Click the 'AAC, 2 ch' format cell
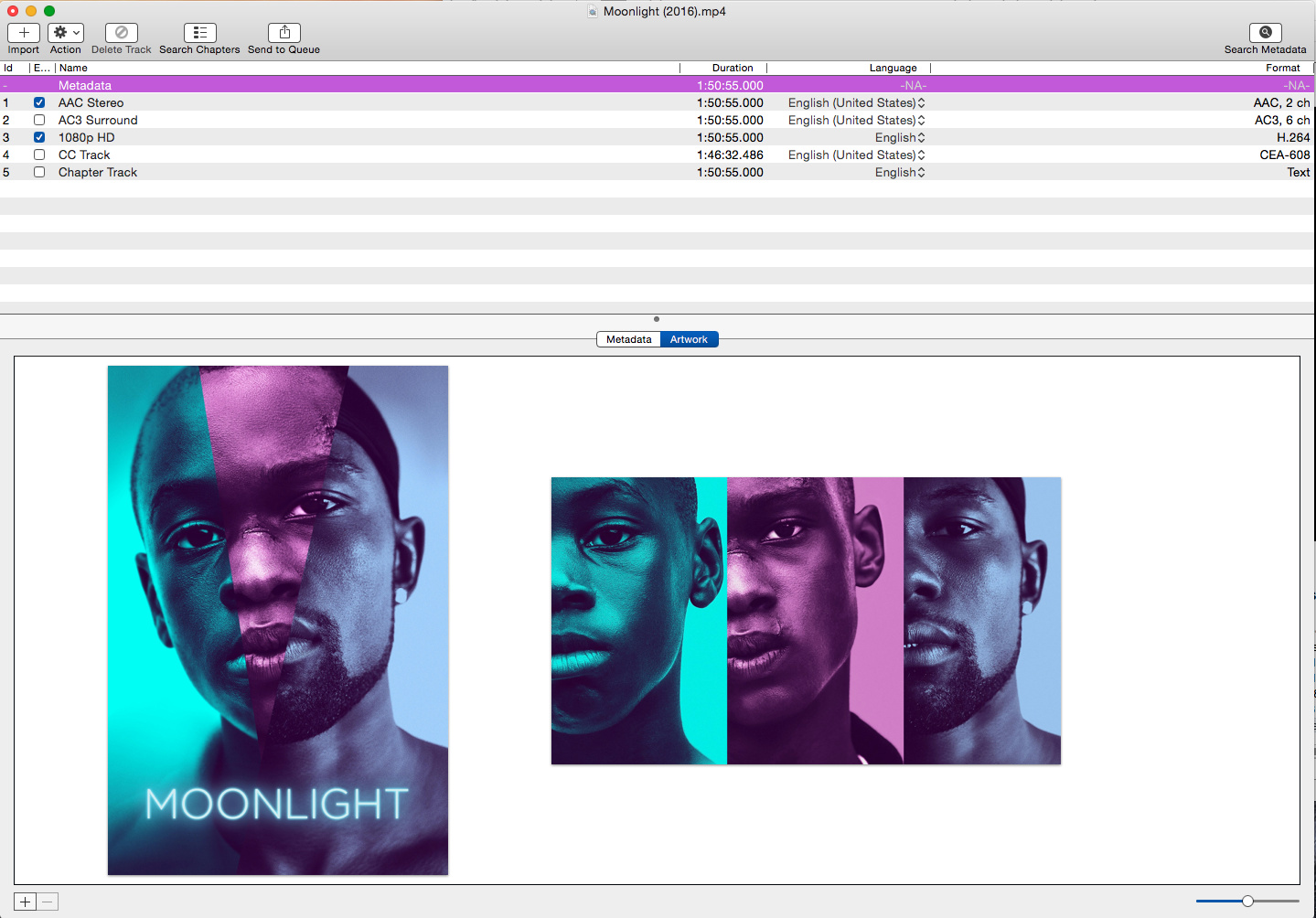The width and height of the screenshot is (1316, 918). [1282, 103]
